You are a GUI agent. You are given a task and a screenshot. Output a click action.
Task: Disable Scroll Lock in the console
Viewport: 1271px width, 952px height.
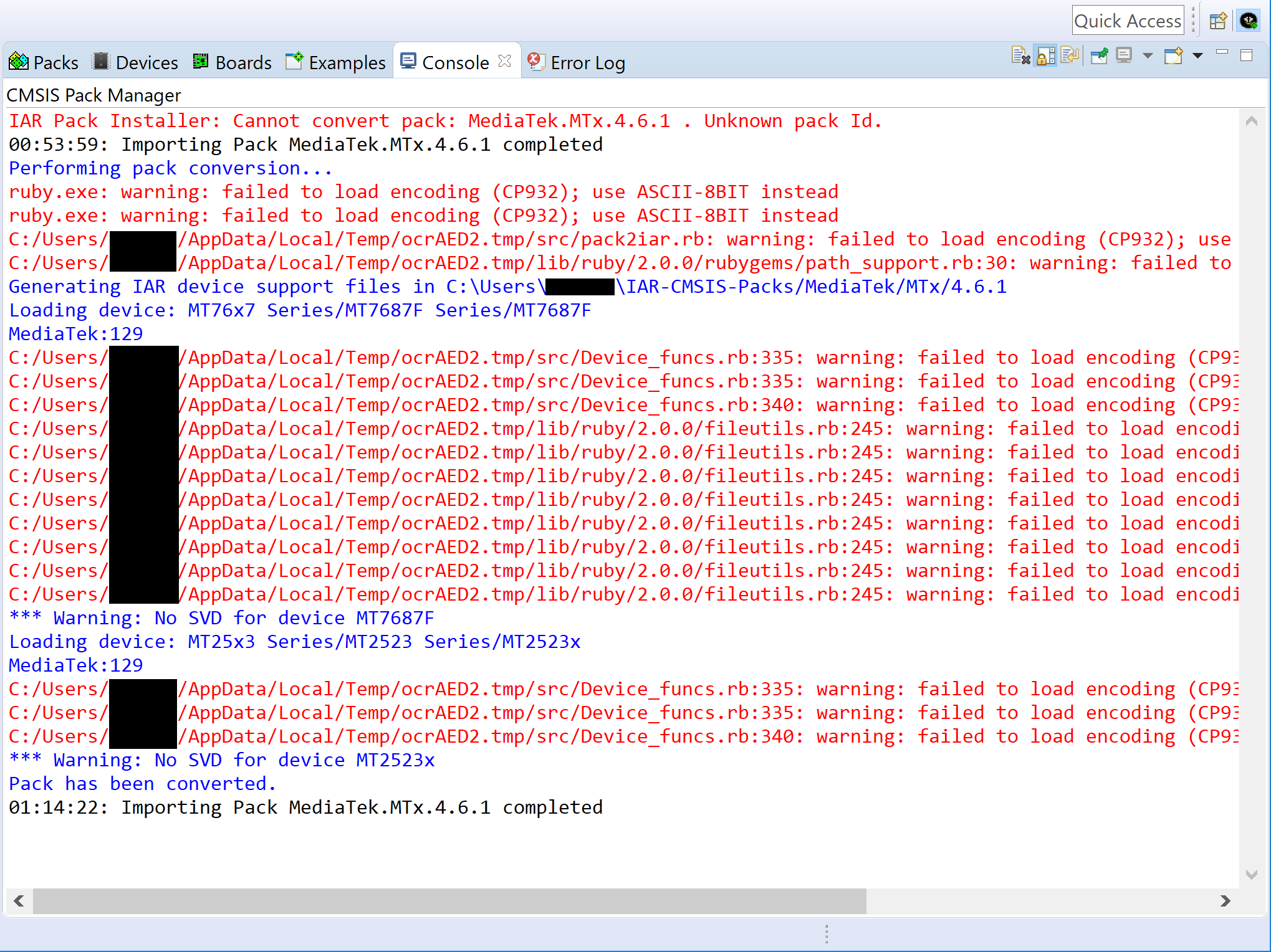(1045, 55)
